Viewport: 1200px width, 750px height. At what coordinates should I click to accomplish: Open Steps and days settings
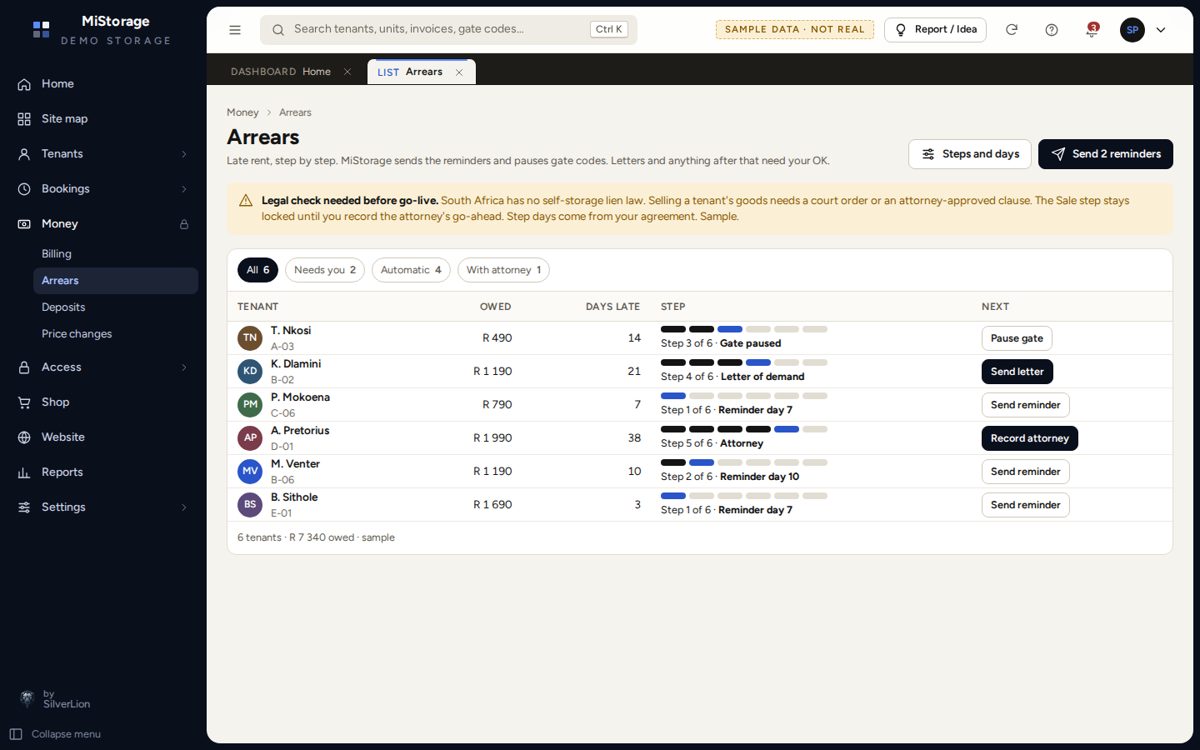click(x=970, y=154)
